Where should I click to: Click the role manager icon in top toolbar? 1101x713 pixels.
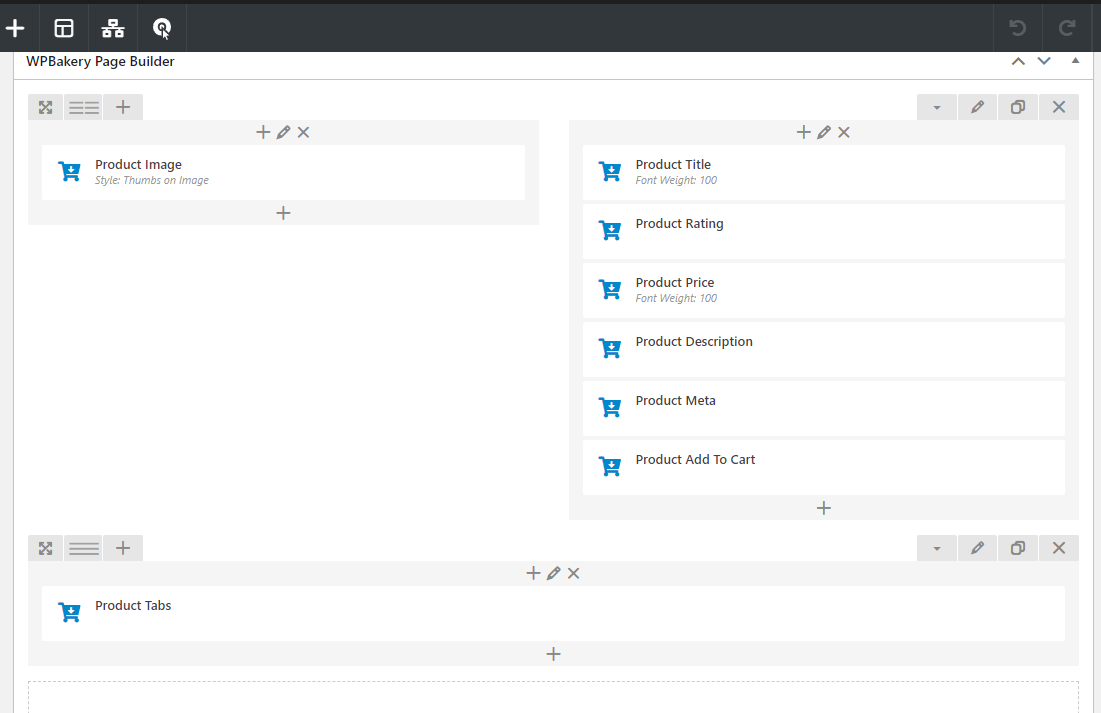coord(161,28)
